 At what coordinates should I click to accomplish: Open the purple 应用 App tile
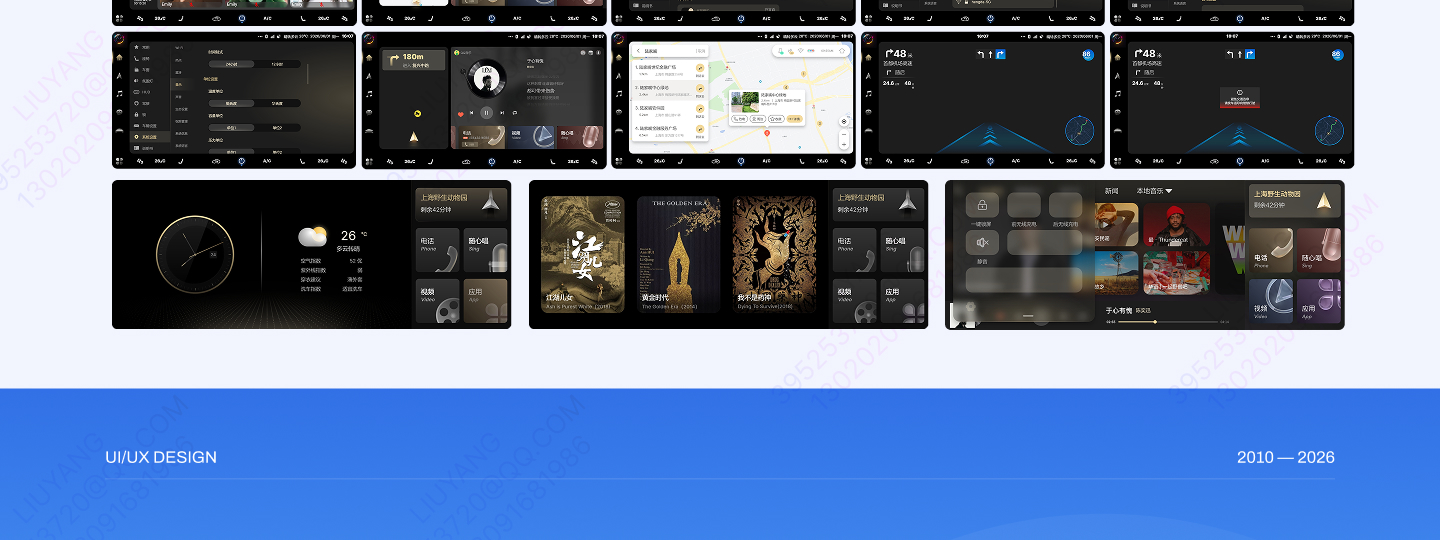click(1319, 300)
